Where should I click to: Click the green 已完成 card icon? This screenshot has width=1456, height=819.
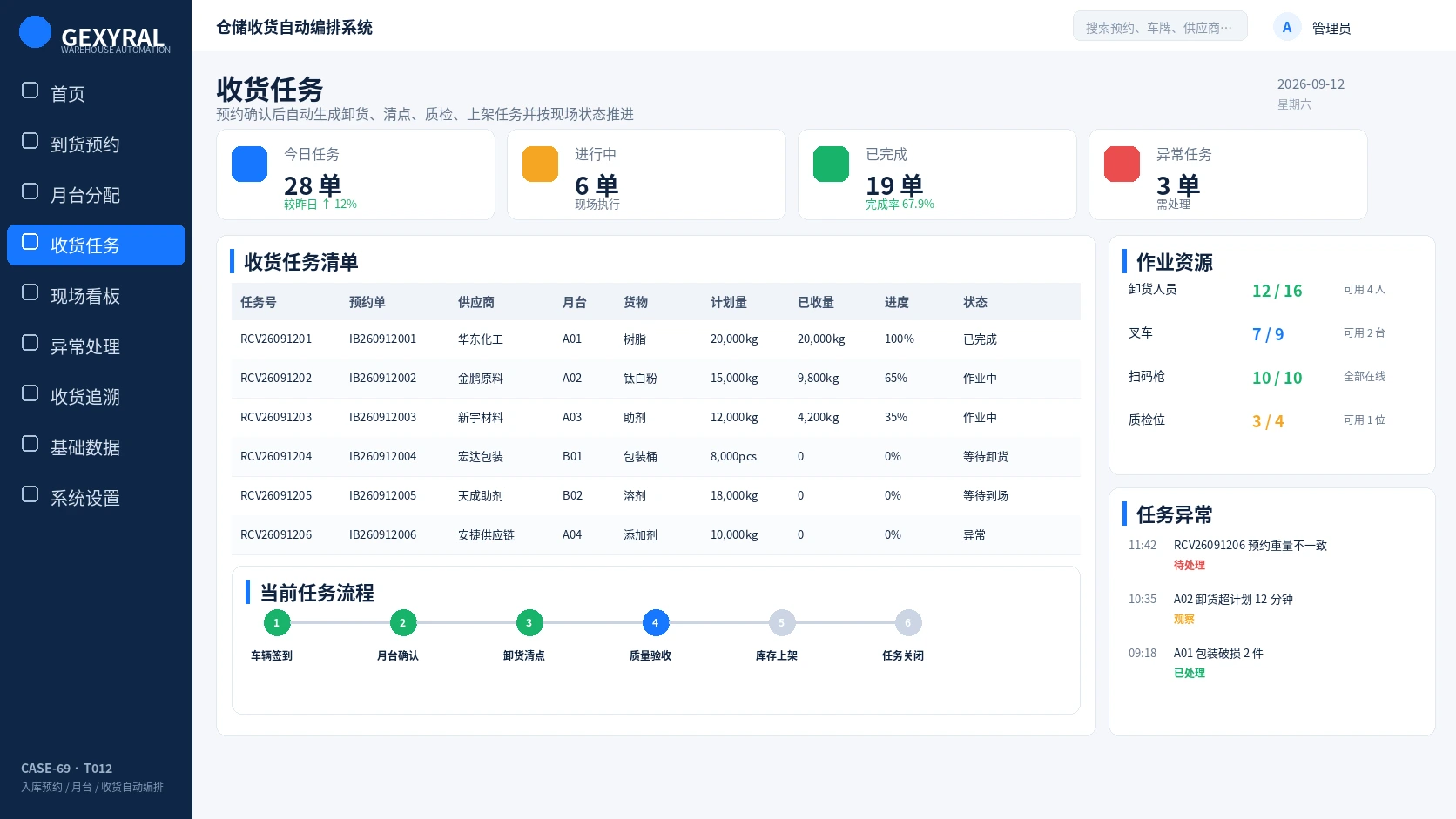831,164
